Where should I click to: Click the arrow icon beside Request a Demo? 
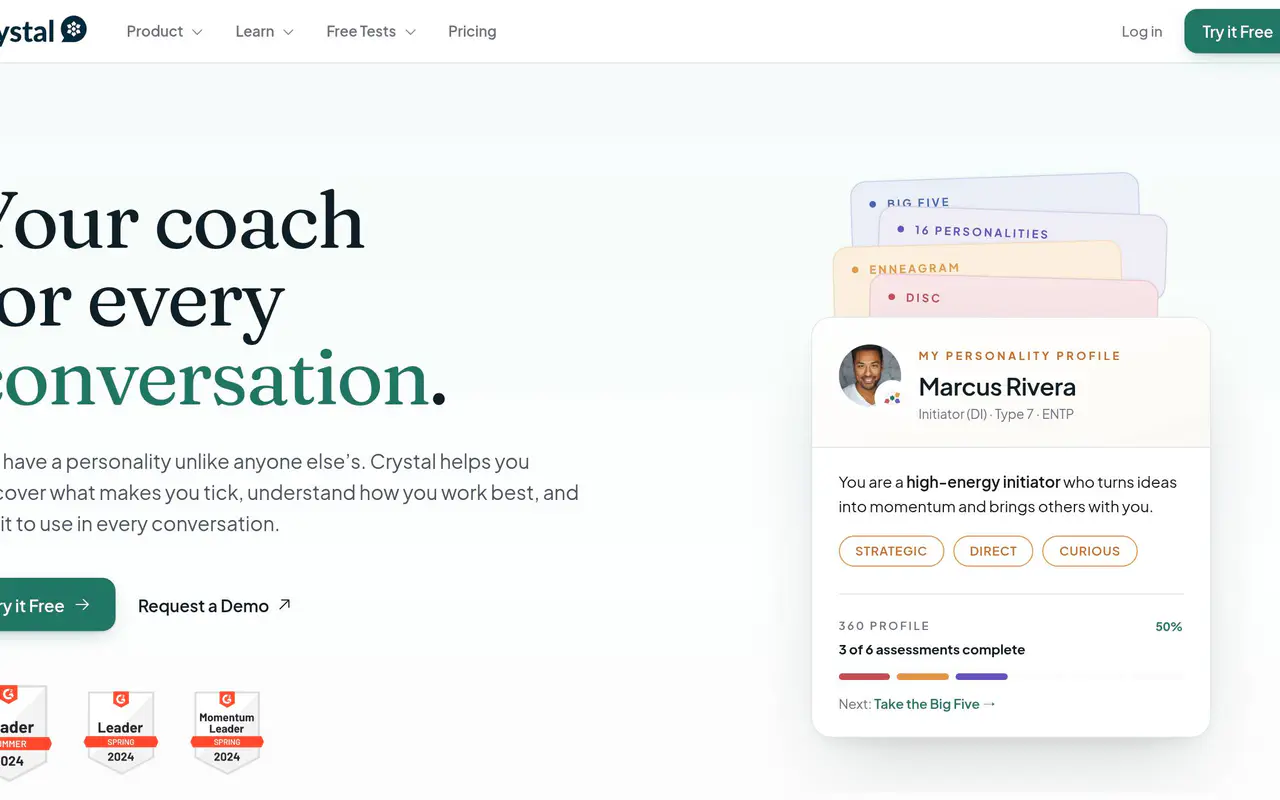284,604
